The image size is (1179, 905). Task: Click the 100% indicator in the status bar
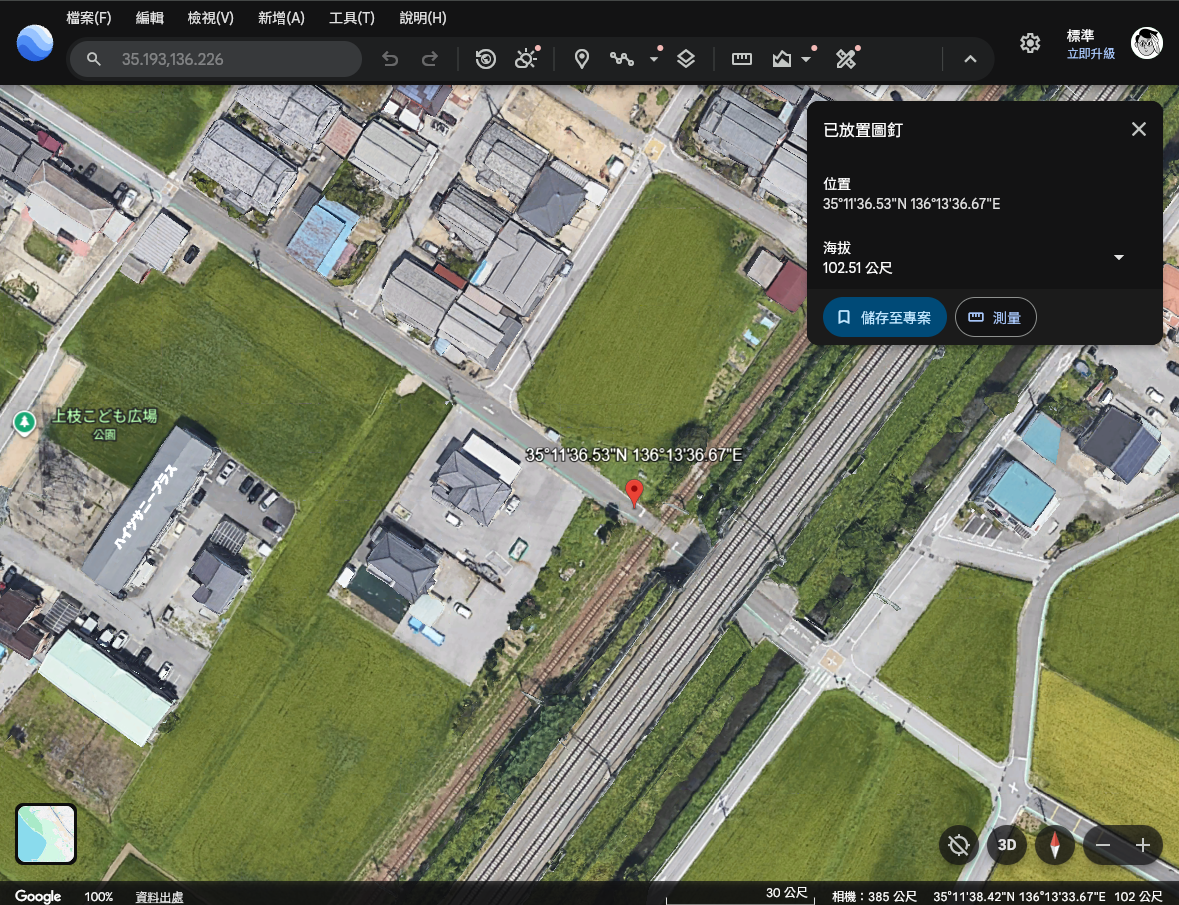99,896
